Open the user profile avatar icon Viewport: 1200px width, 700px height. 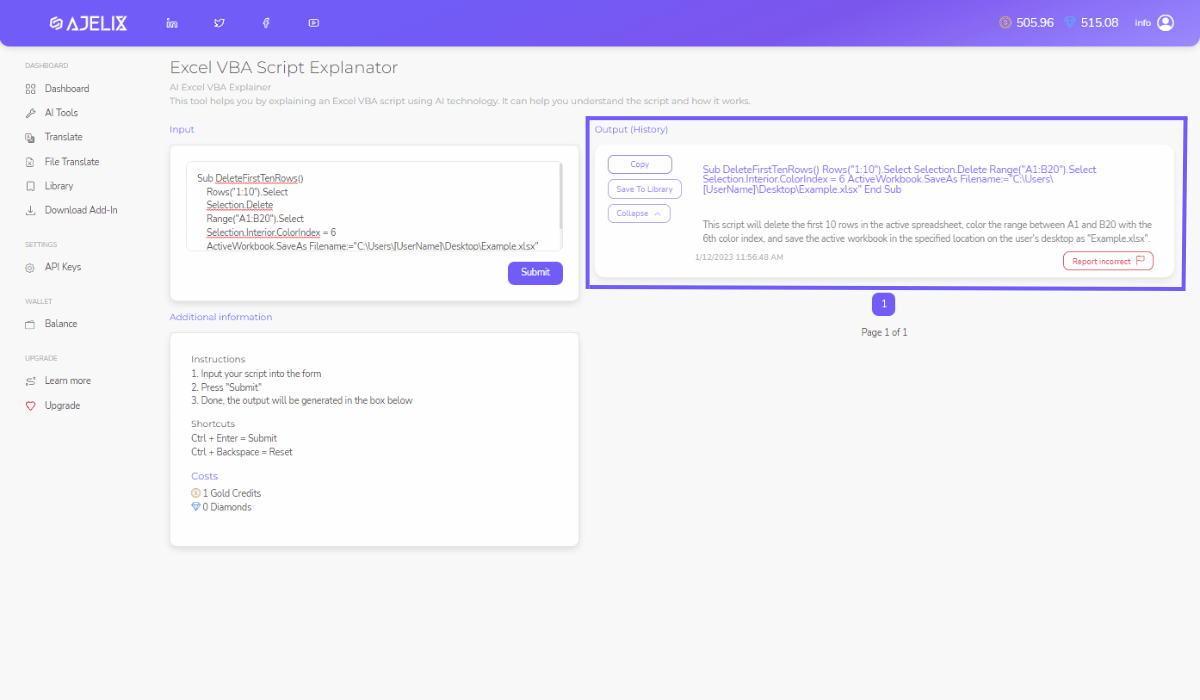(x=1165, y=22)
